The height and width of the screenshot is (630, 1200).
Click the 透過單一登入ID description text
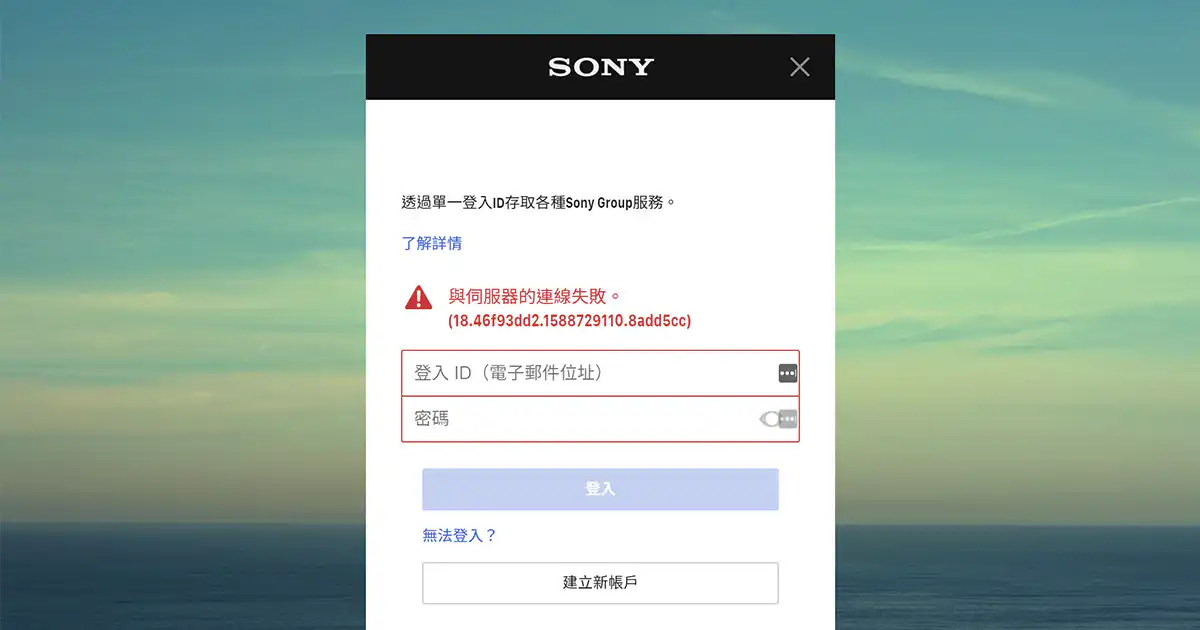pos(539,202)
